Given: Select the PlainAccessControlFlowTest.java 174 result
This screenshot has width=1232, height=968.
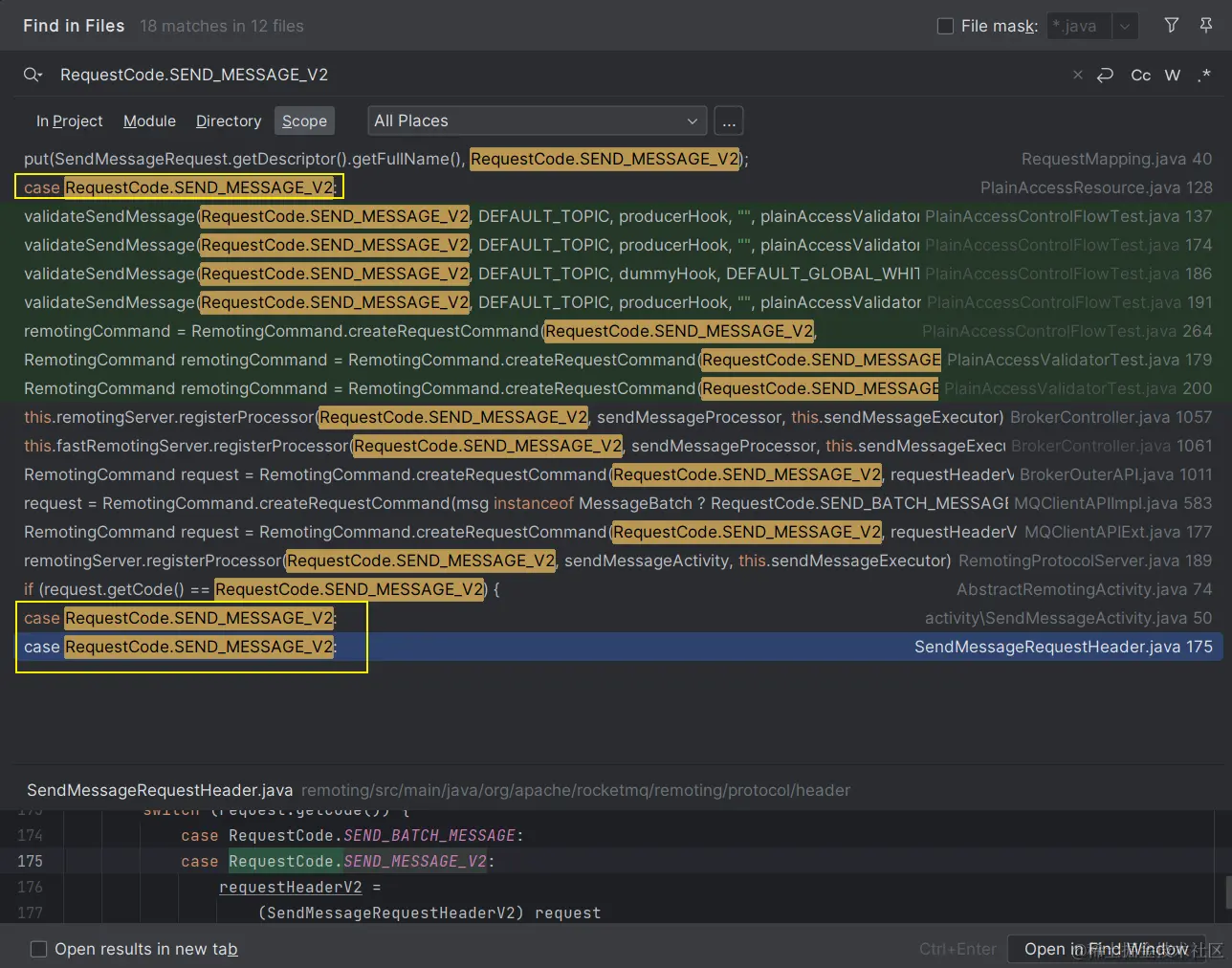Looking at the screenshot, I should click(618, 245).
